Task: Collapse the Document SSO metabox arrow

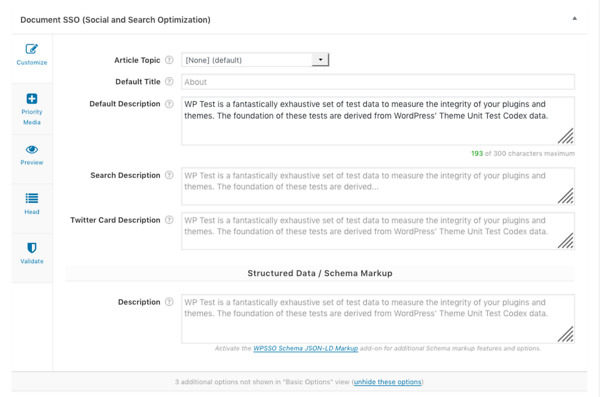Action: click(x=574, y=18)
